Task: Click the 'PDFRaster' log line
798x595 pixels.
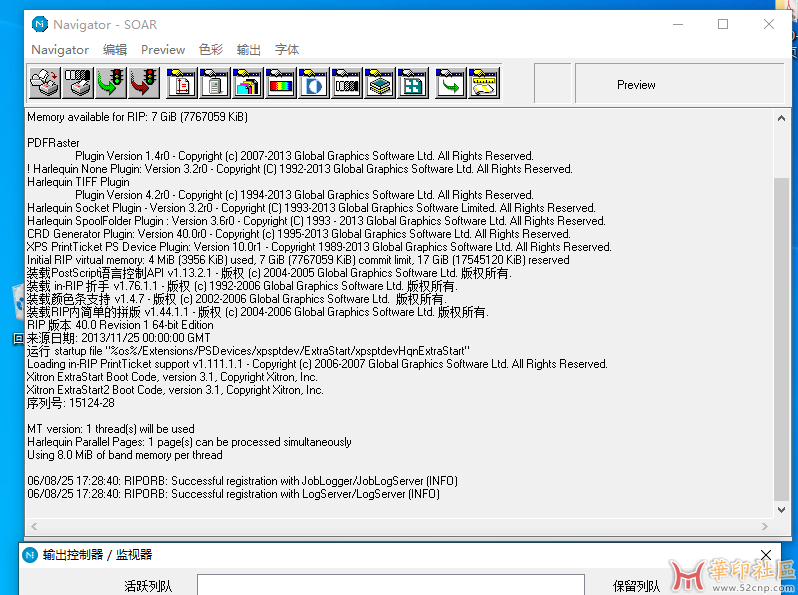Action: click(x=53, y=143)
